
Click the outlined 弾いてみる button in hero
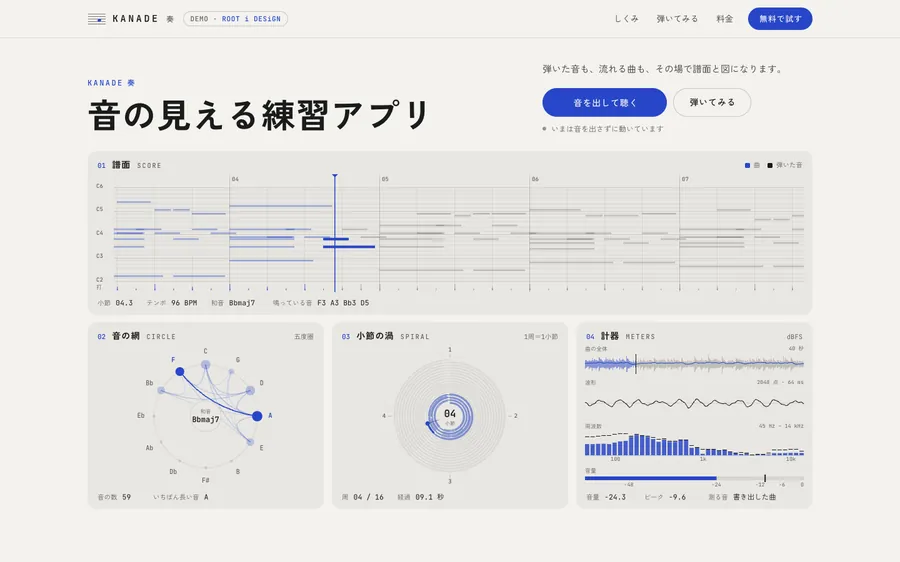click(712, 102)
